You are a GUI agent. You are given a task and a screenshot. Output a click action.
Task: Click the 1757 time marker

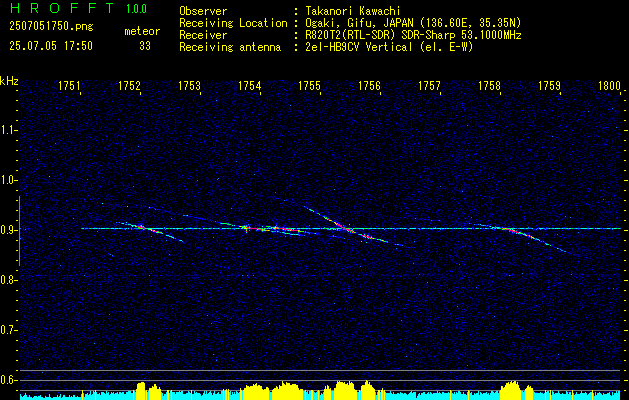point(429,85)
